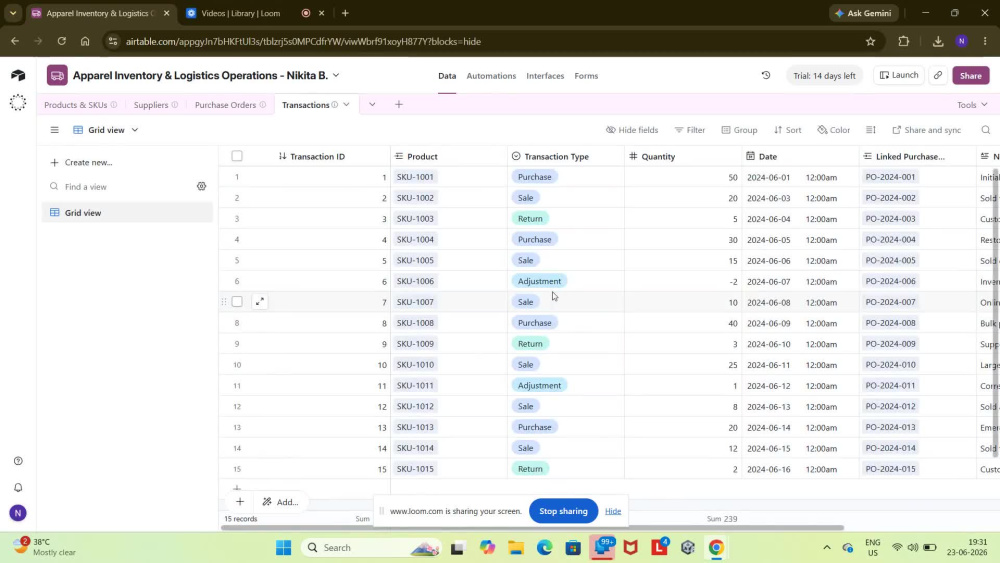Switch to the Interfaces tab
The height and width of the screenshot is (563, 1000).
tap(545, 76)
